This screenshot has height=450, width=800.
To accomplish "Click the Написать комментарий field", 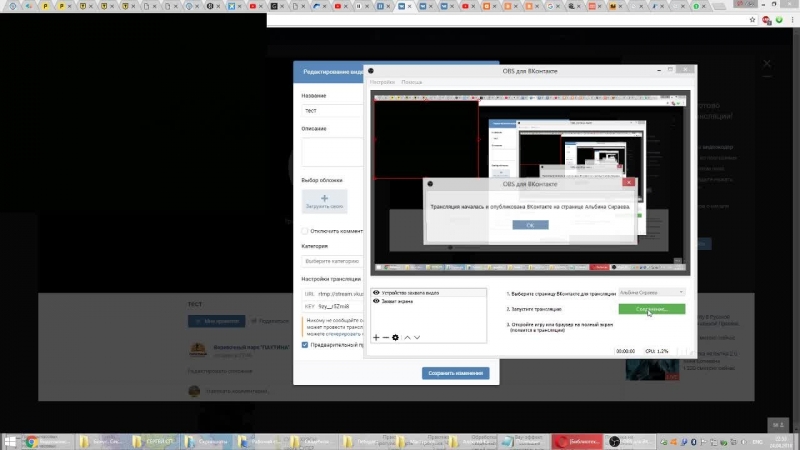I will point(238,391).
